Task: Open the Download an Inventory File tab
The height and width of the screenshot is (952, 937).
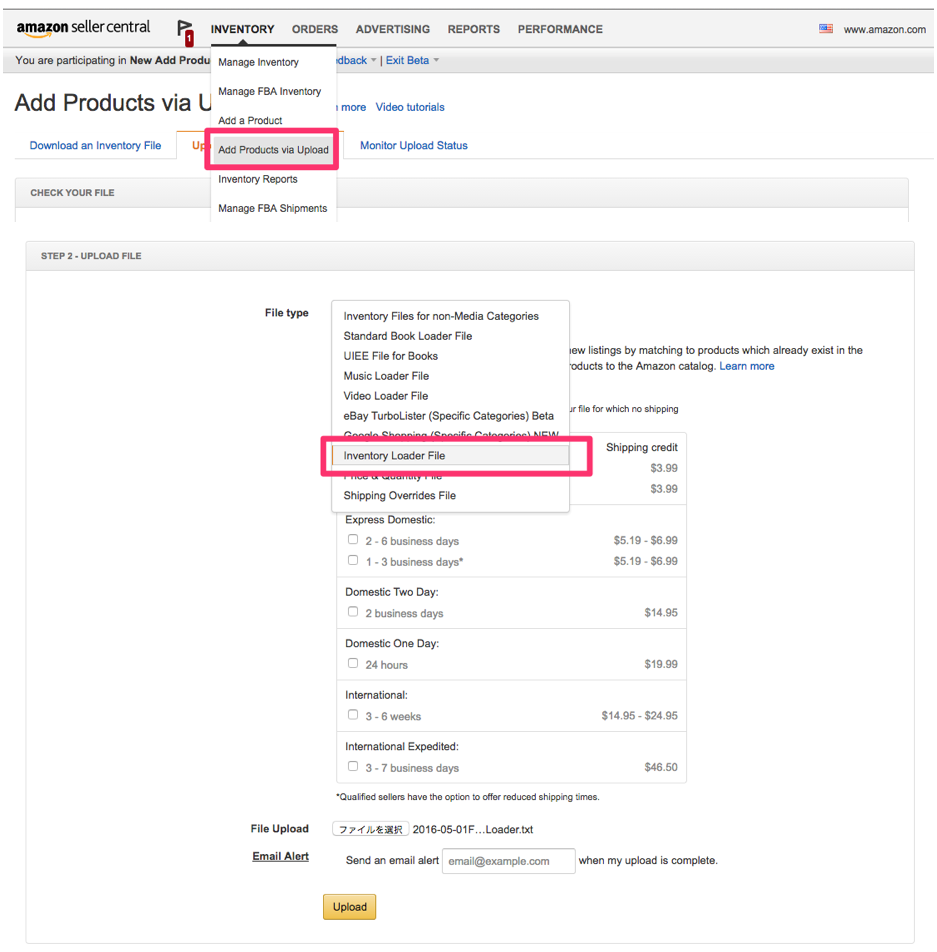Action: pyautogui.click(x=94, y=145)
